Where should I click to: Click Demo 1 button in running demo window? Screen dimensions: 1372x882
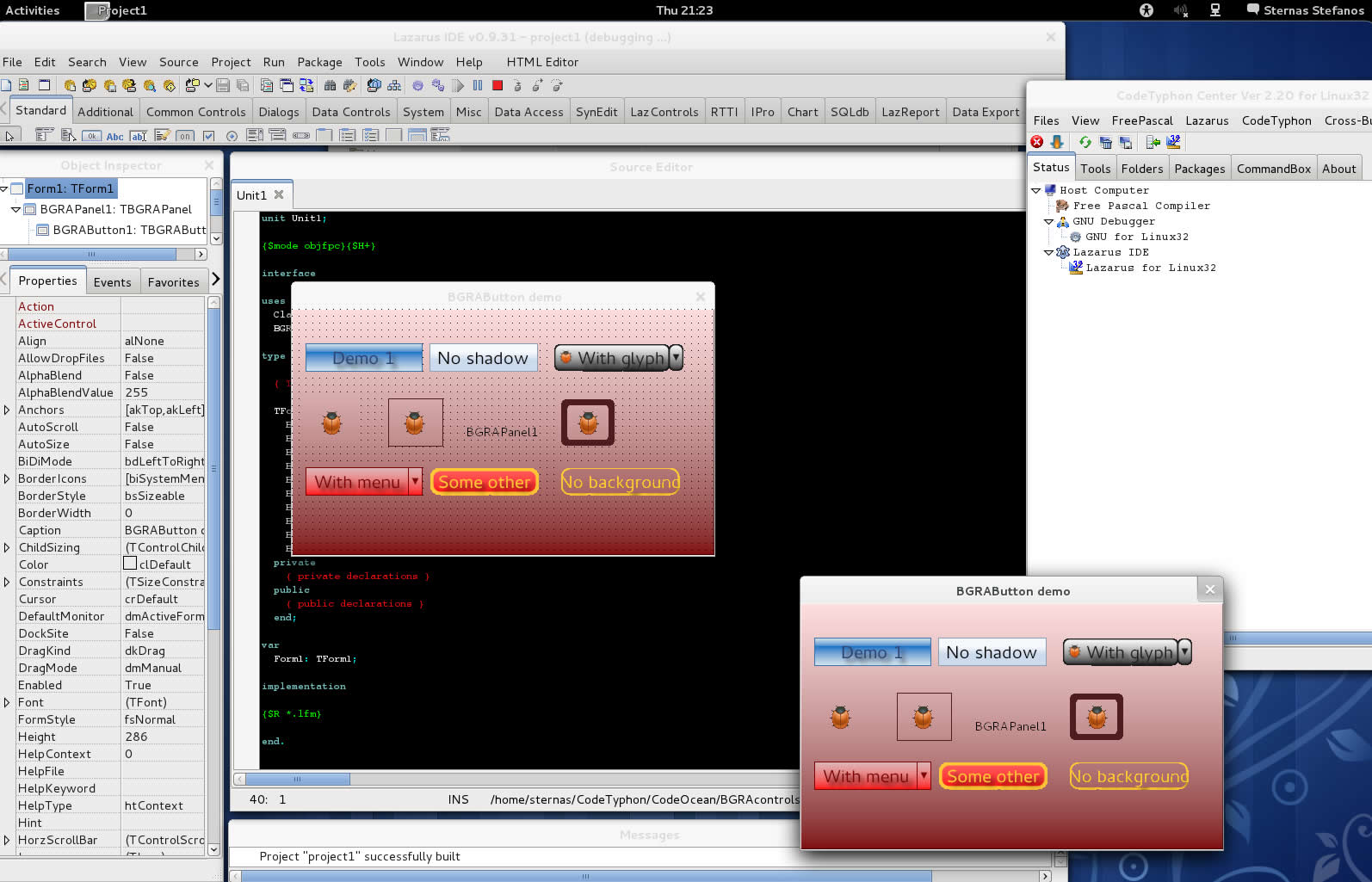point(872,652)
